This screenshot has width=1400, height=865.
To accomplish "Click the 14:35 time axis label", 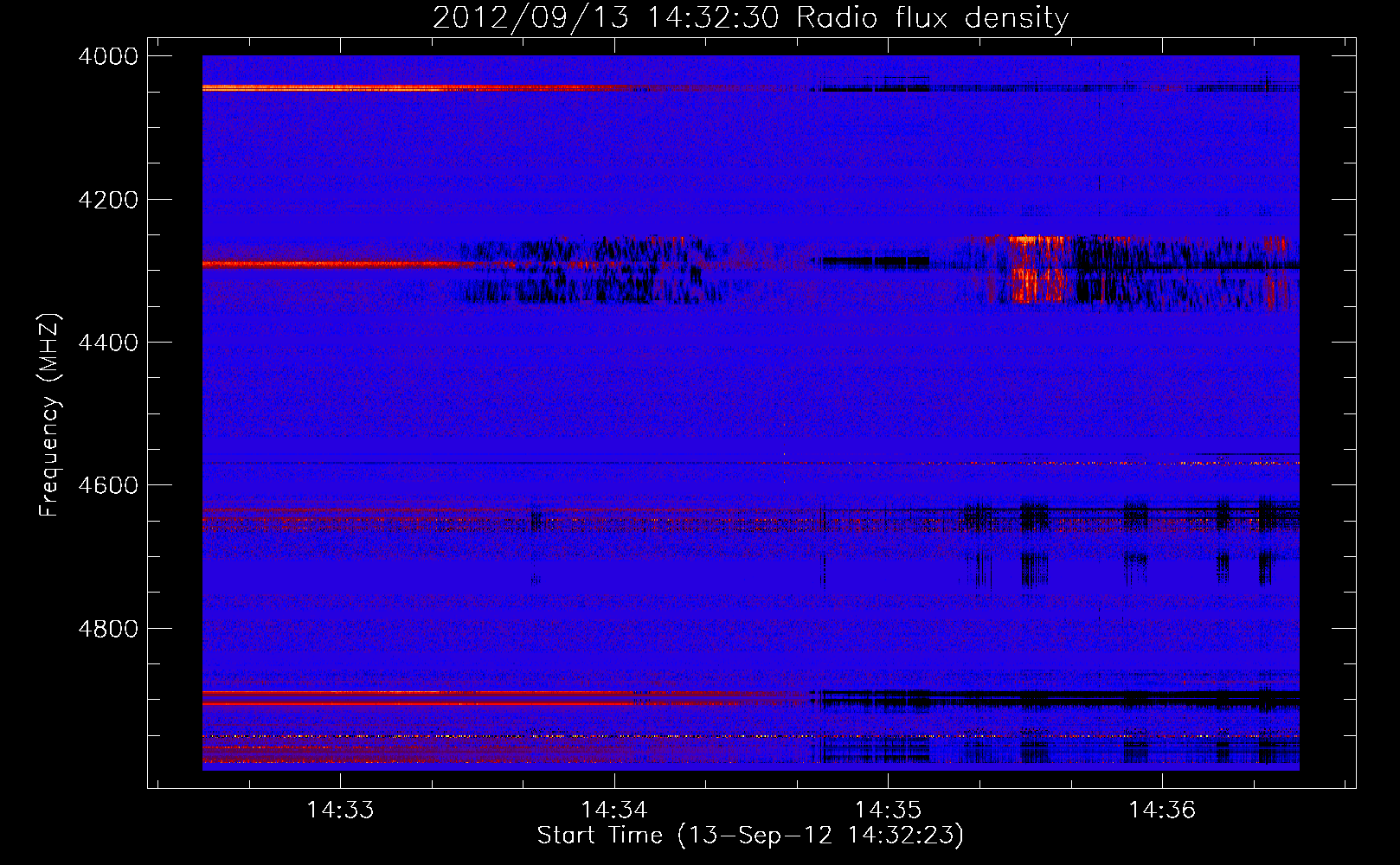I will (888, 810).
